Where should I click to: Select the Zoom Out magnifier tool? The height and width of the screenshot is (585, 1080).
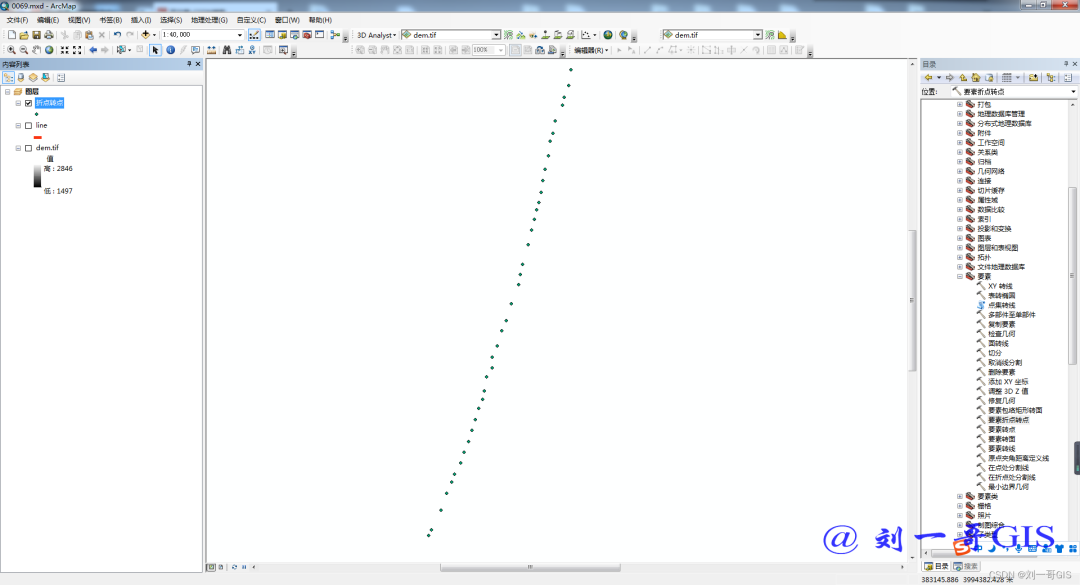pyautogui.click(x=23, y=50)
